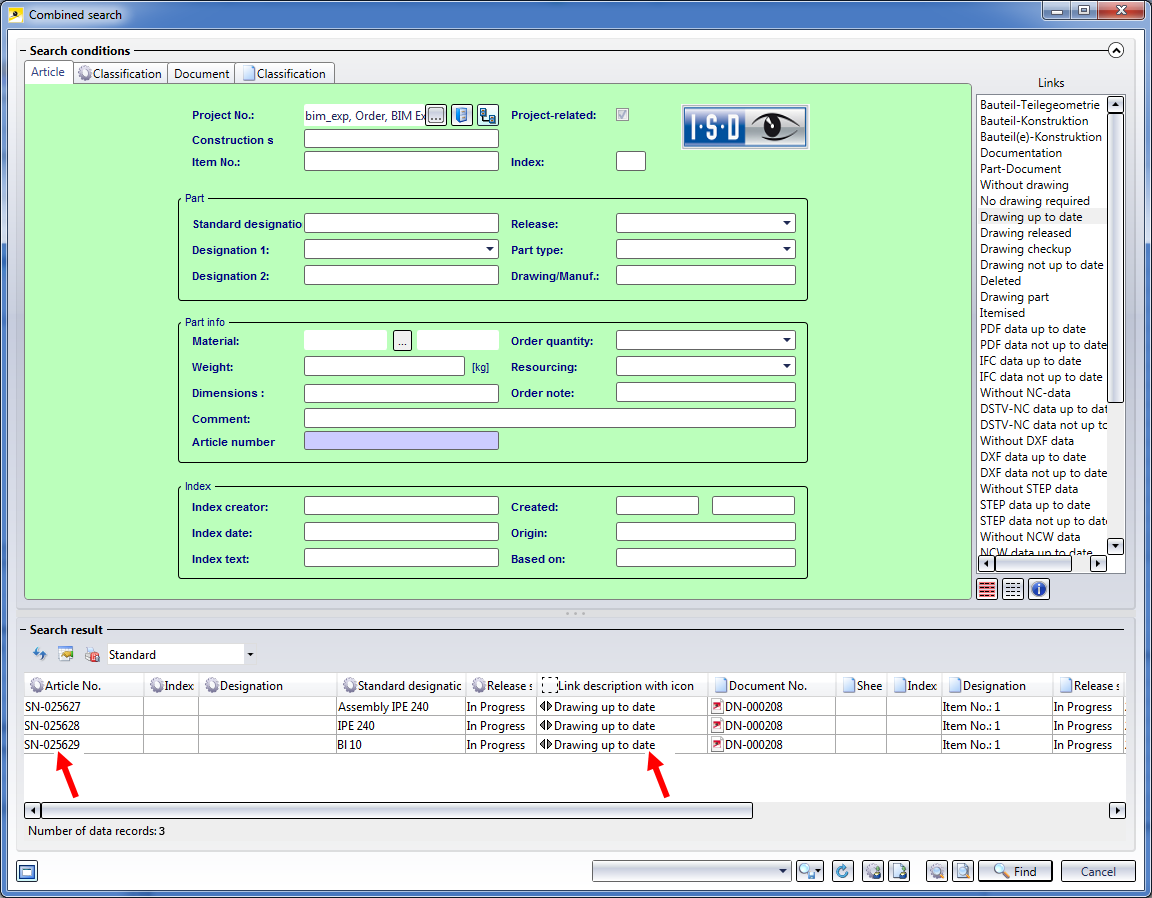Select the Article tab
The height and width of the screenshot is (898, 1152).
pos(48,72)
